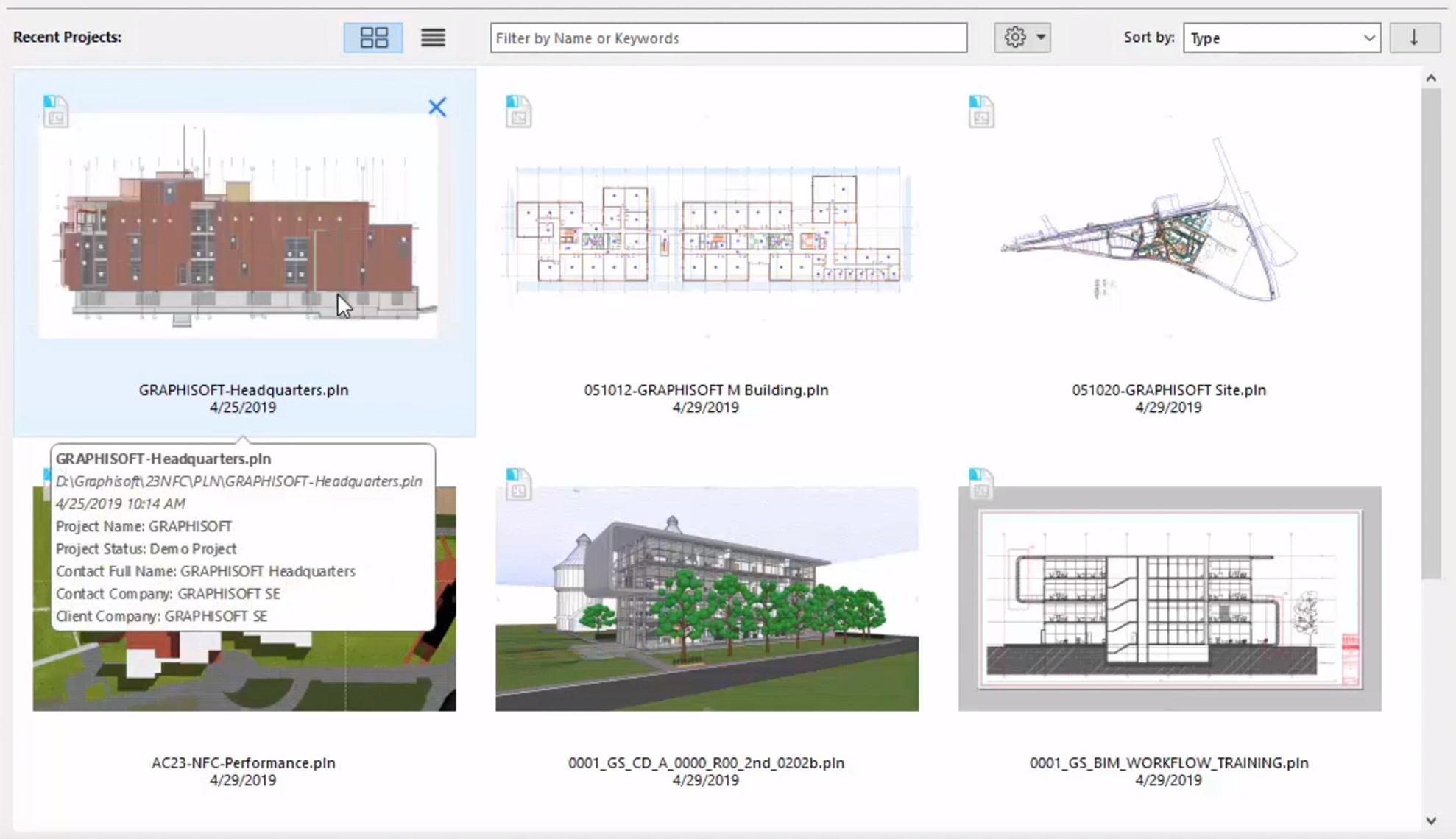The image size is (1456, 839).
Task: Click the scrollbar up arrow
Action: coord(1431,78)
